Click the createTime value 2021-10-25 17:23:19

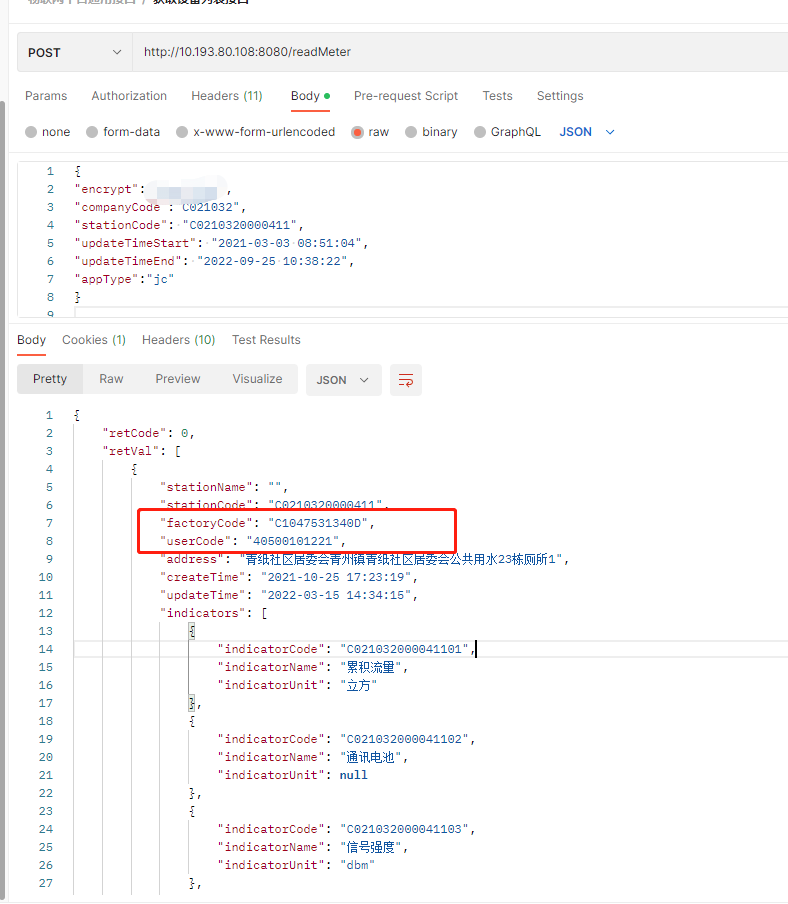336,577
